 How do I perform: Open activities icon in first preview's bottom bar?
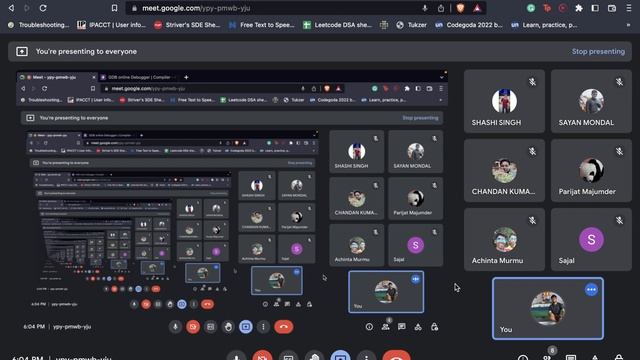418,327
